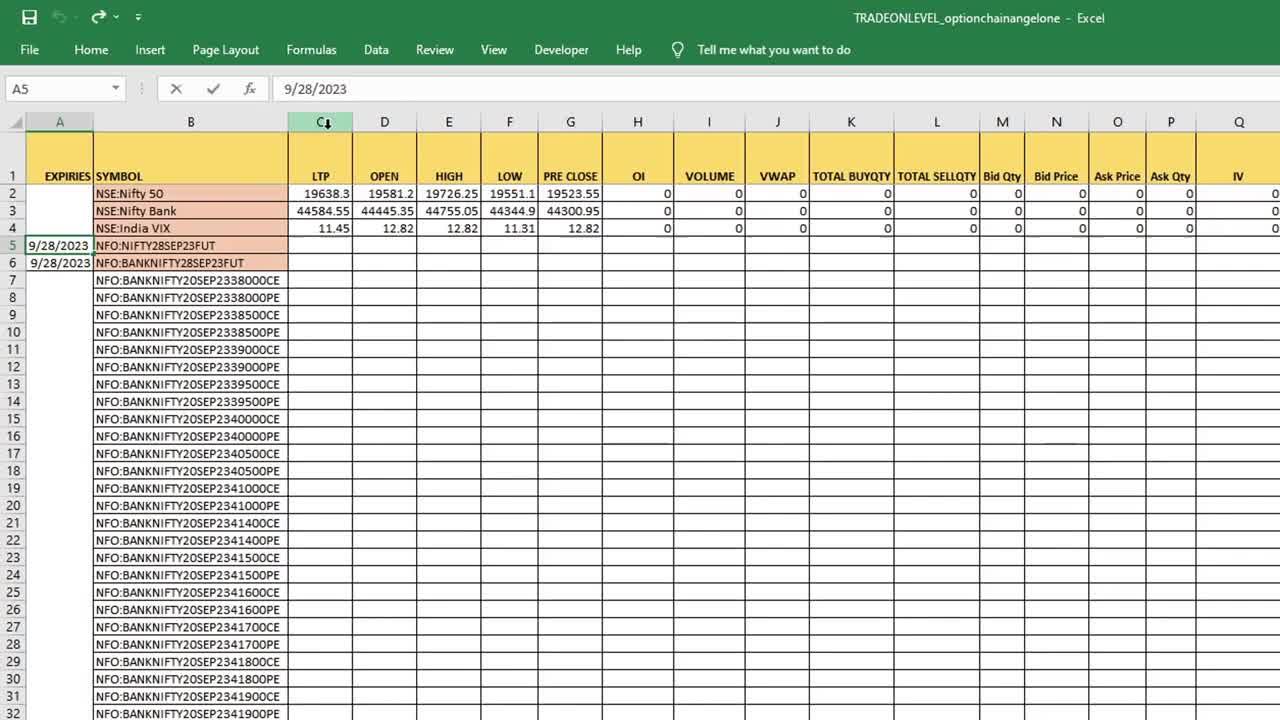
Task: Select PRE CLOSE value 44300.95
Action: [x=570, y=211]
